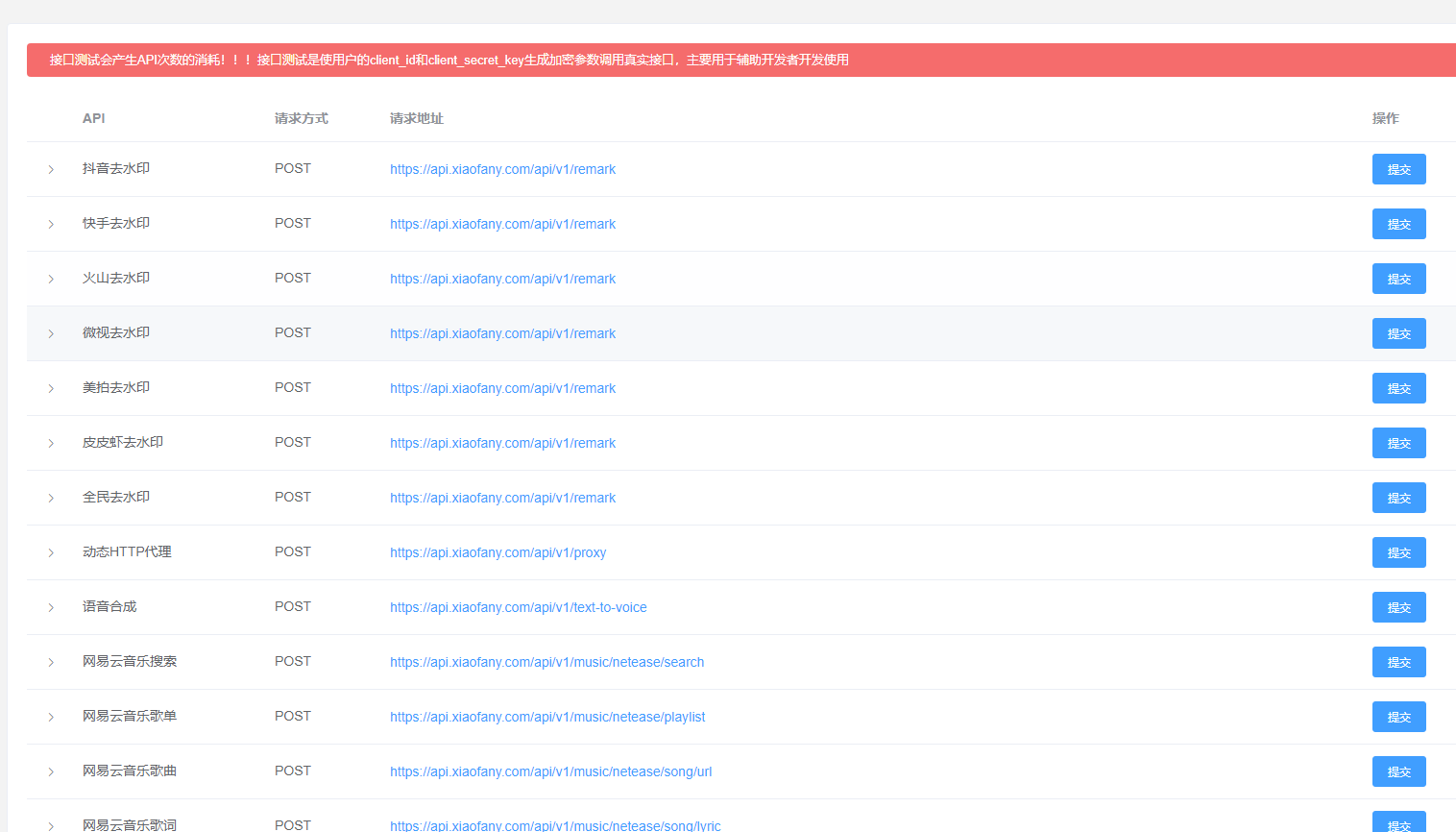The width and height of the screenshot is (1456, 832).
Task: Submit the 皮皮虾去水印 API test
Action: [x=1398, y=443]
